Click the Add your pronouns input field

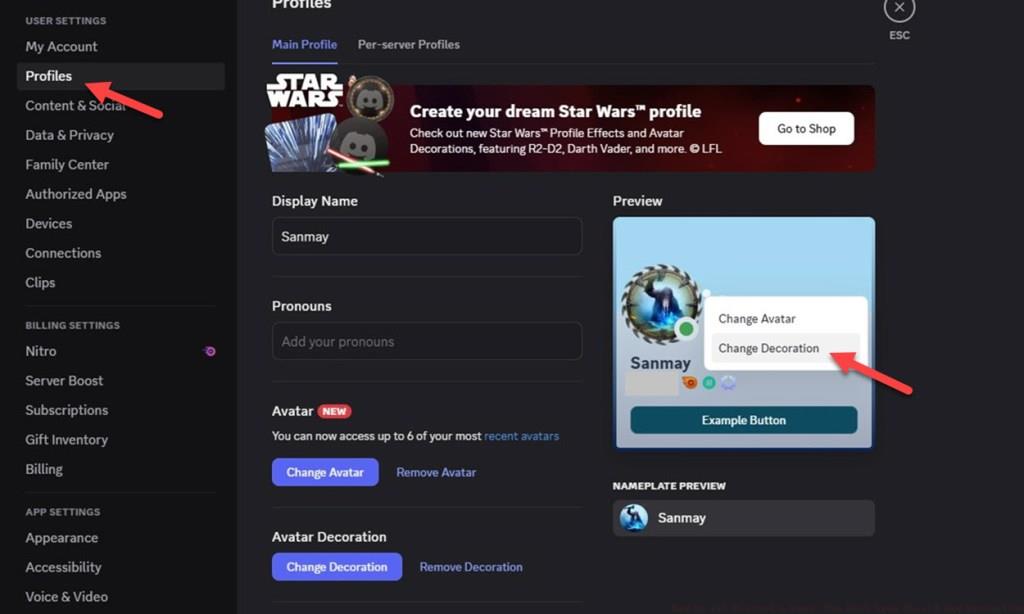(x=427, y=341)
